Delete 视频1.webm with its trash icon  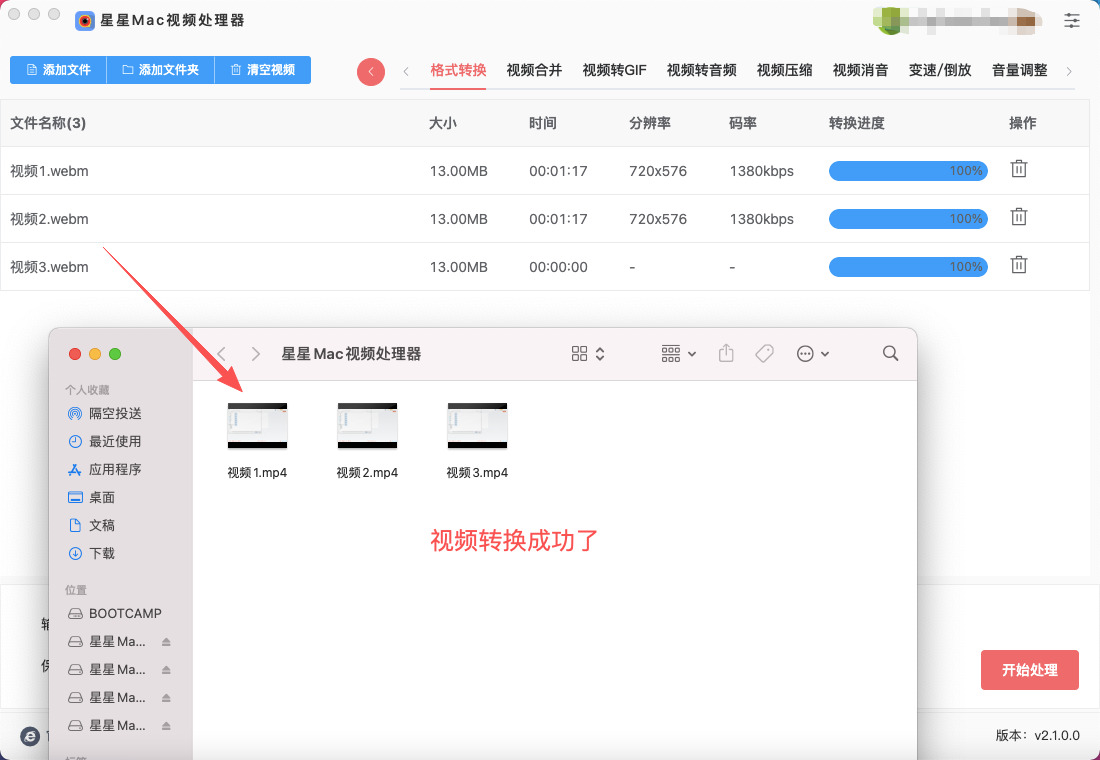pyautogui.click(x=1018, y=169)
